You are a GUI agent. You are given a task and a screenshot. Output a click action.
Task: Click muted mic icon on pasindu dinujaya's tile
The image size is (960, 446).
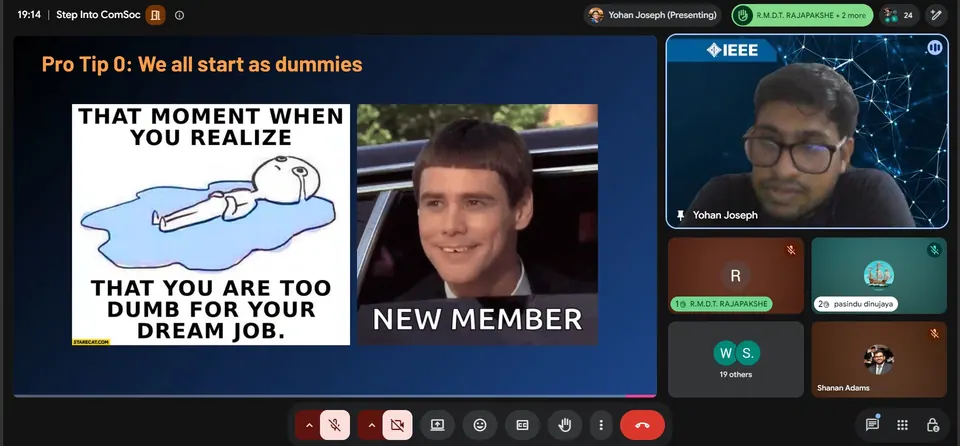click(x=934, y=250)
